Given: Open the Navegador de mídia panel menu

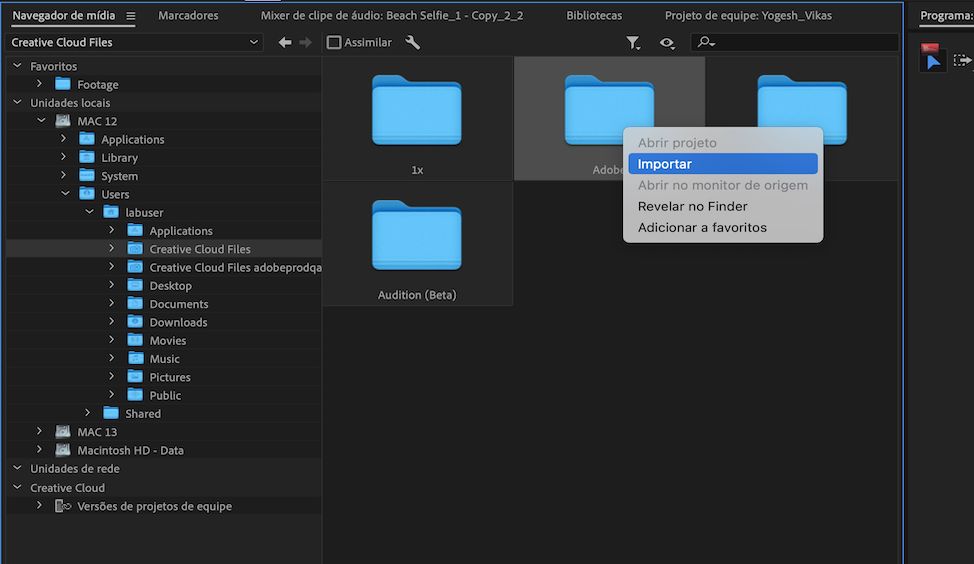Looking at the screenshot, I should pyautogui.click(x=131, y=16).
